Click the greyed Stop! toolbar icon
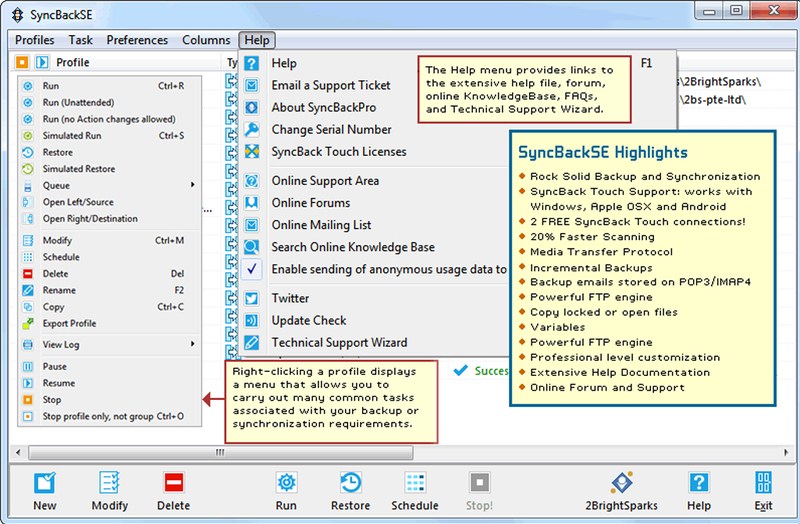Viewport: 800px width, 524px height. [x=479, y=483]
